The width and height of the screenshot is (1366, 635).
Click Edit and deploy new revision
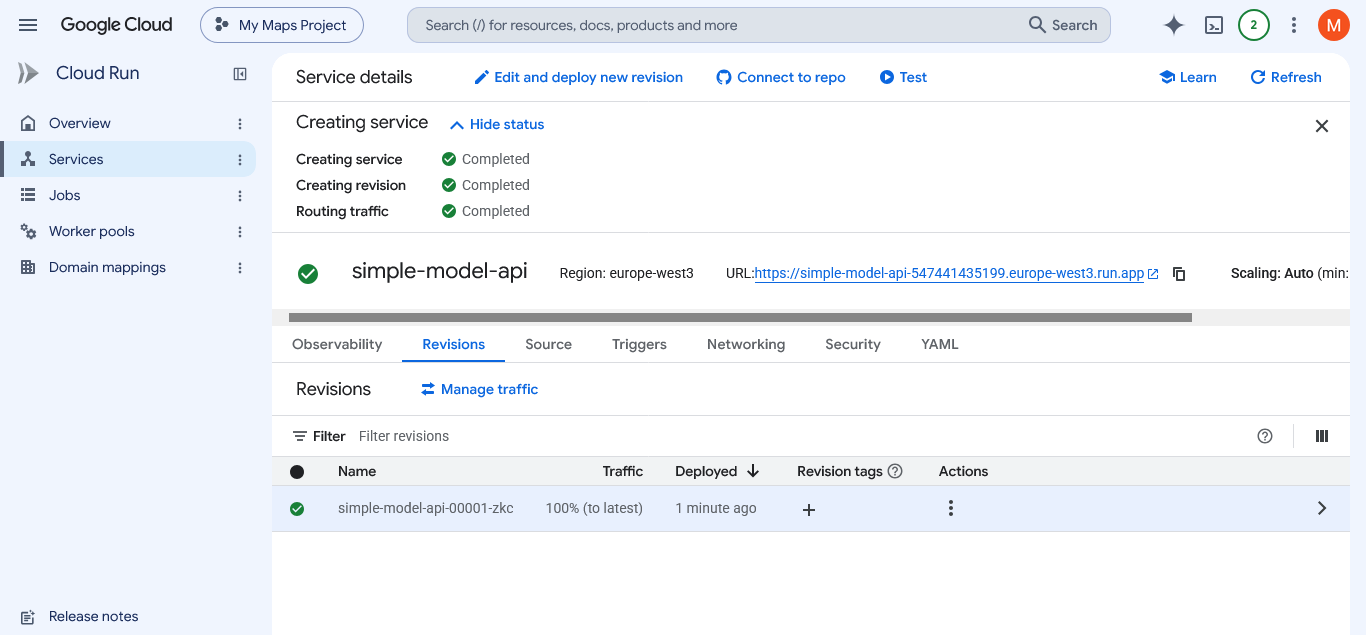coord(578,77)
